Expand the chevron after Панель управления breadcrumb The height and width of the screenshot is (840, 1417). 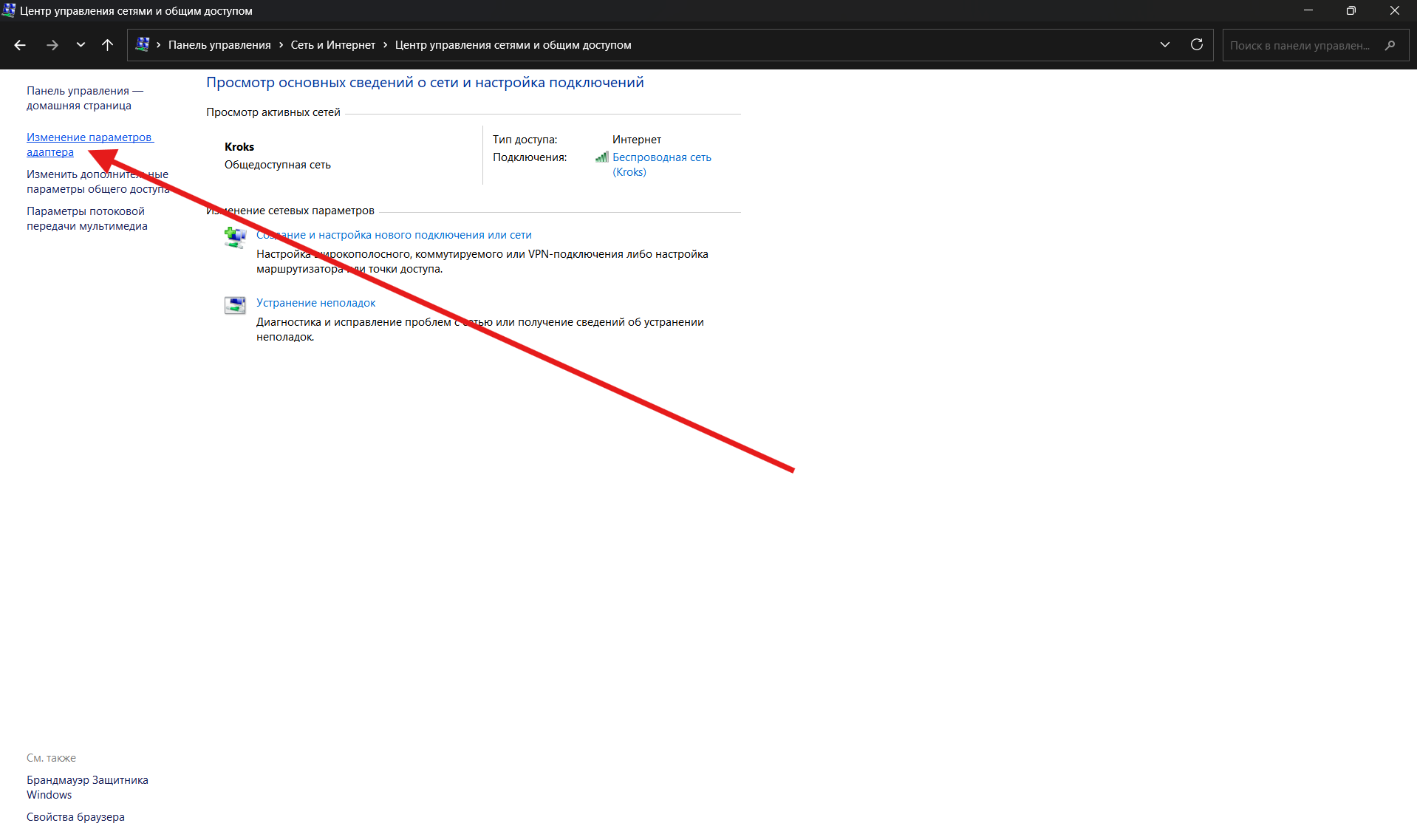click(x=281, y=45)
